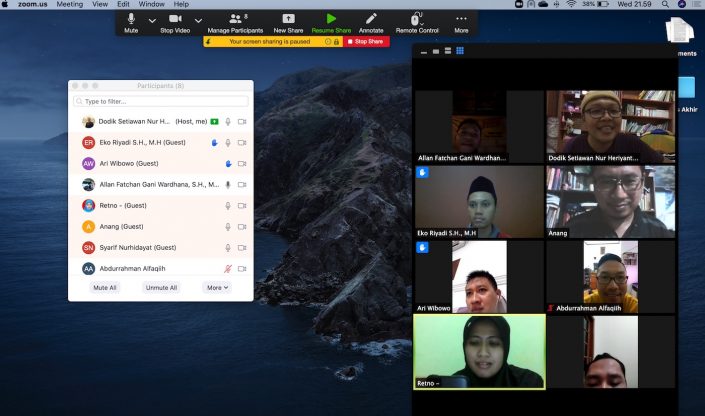Click the Remote Control mouse icon
Screen dimensions: 705x416
(x=416, y=19)
